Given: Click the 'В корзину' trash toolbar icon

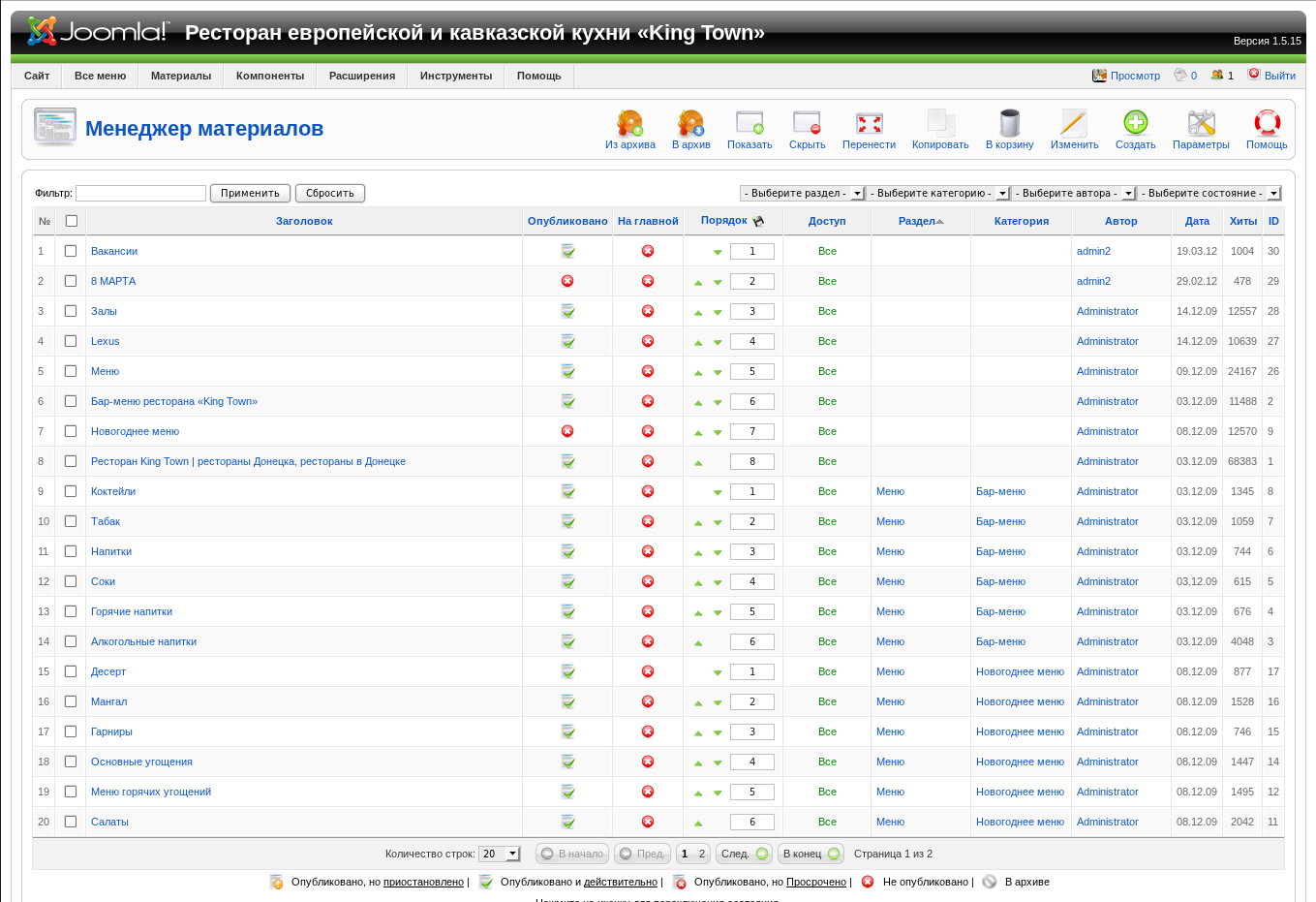Looking at the screenshot, I should point(1010,123).
